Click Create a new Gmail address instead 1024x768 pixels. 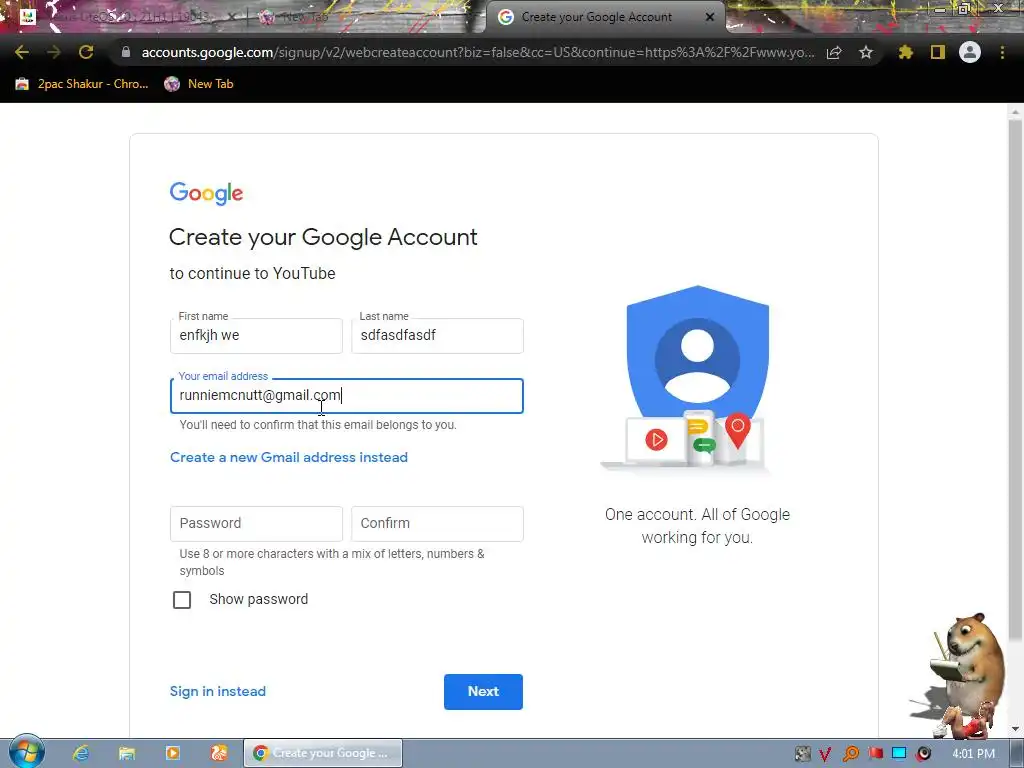pyautogui.click(x=289, y=457)
